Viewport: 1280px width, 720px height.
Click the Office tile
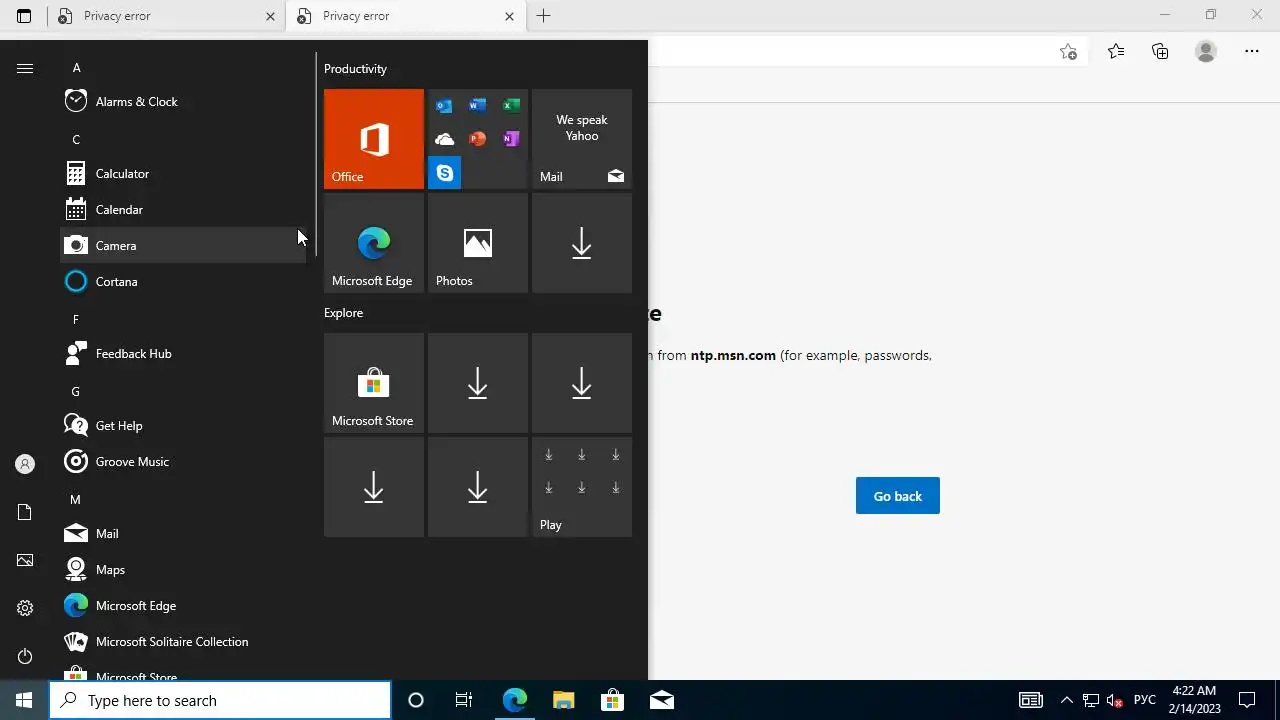(374, 139)
